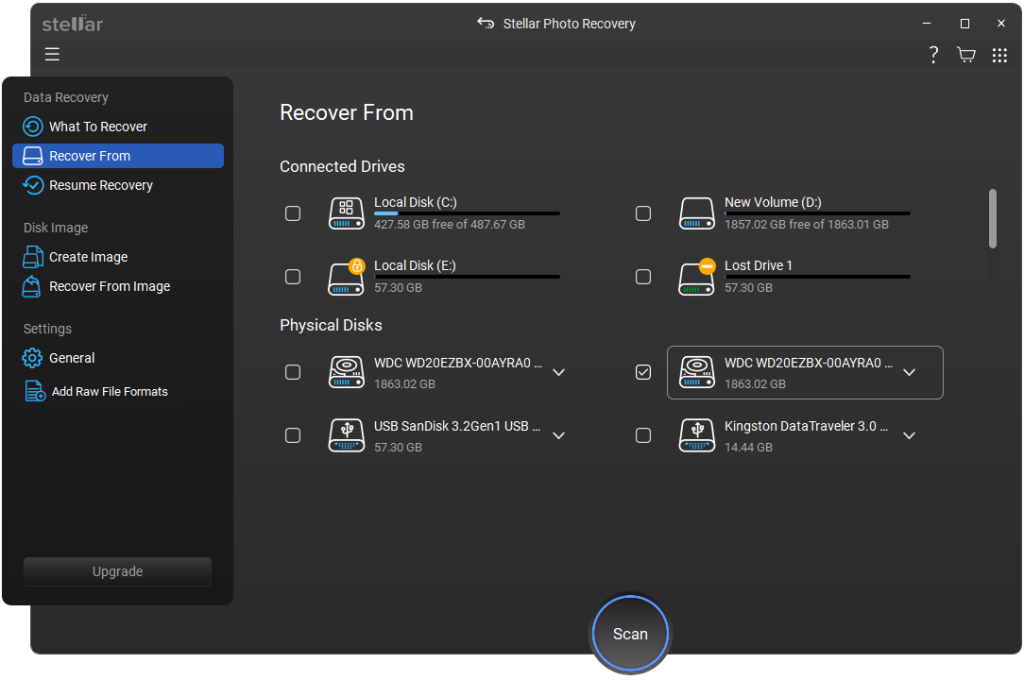
Task: Click the Lost Drive 1 icon
Action: click(x=697, y=277)
